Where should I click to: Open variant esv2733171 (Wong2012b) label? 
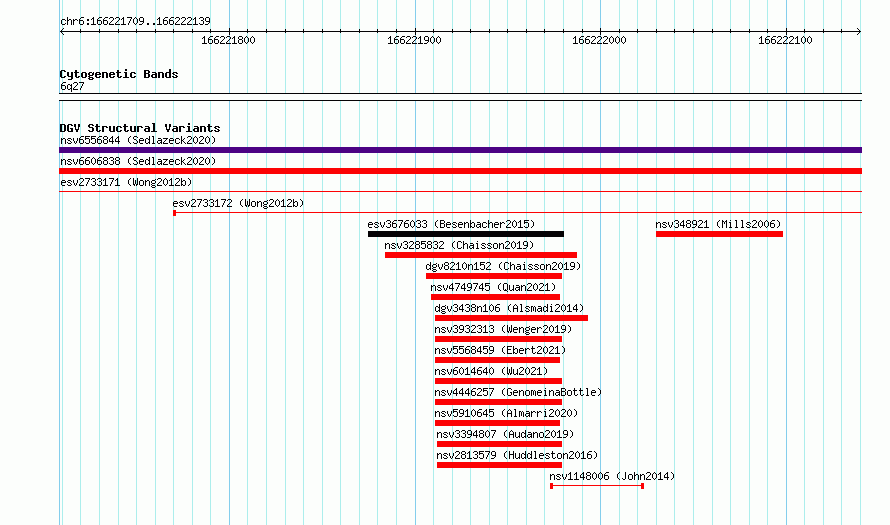126,182
